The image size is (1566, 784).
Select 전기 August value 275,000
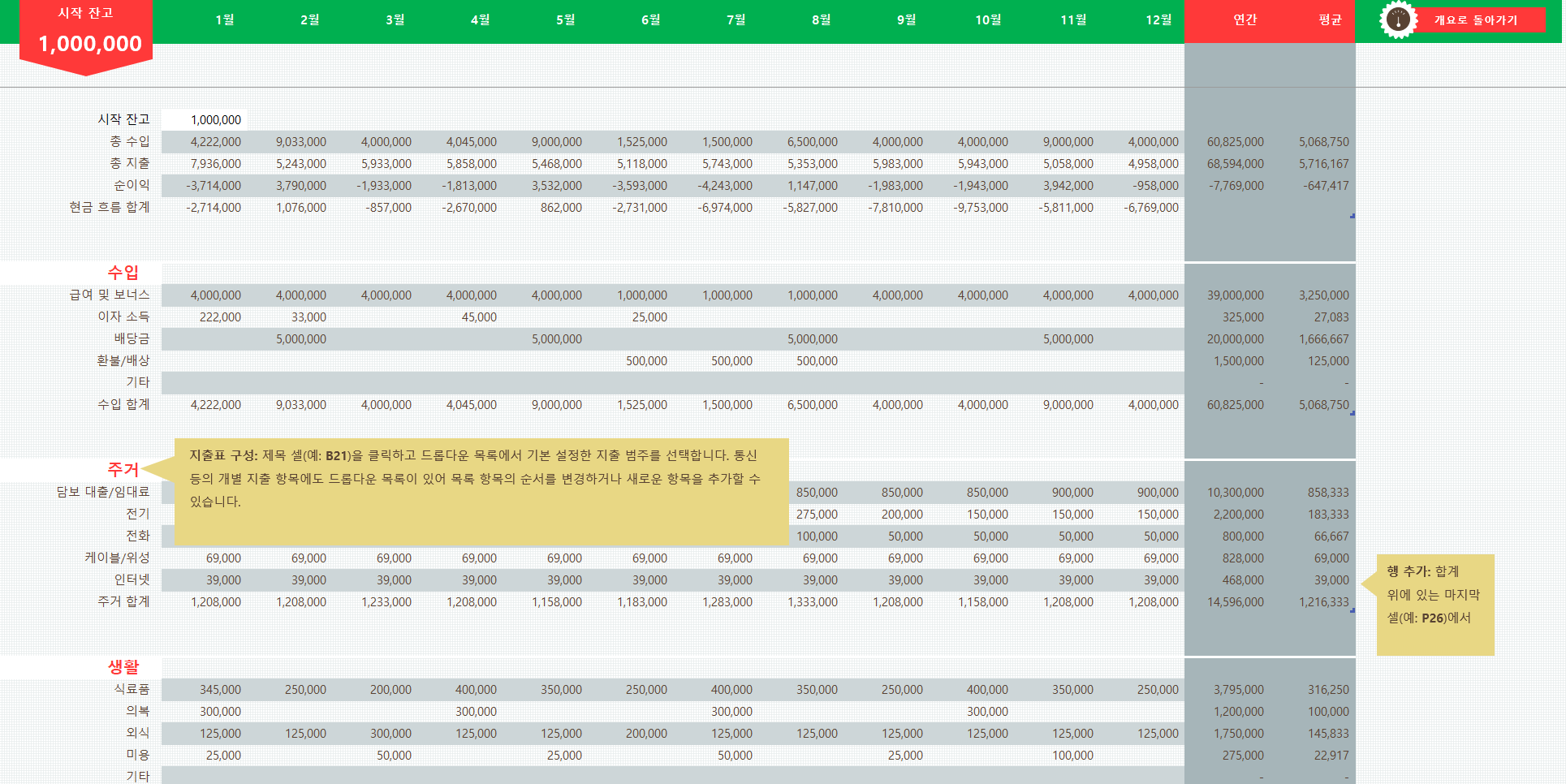click(x=817, y=515)
